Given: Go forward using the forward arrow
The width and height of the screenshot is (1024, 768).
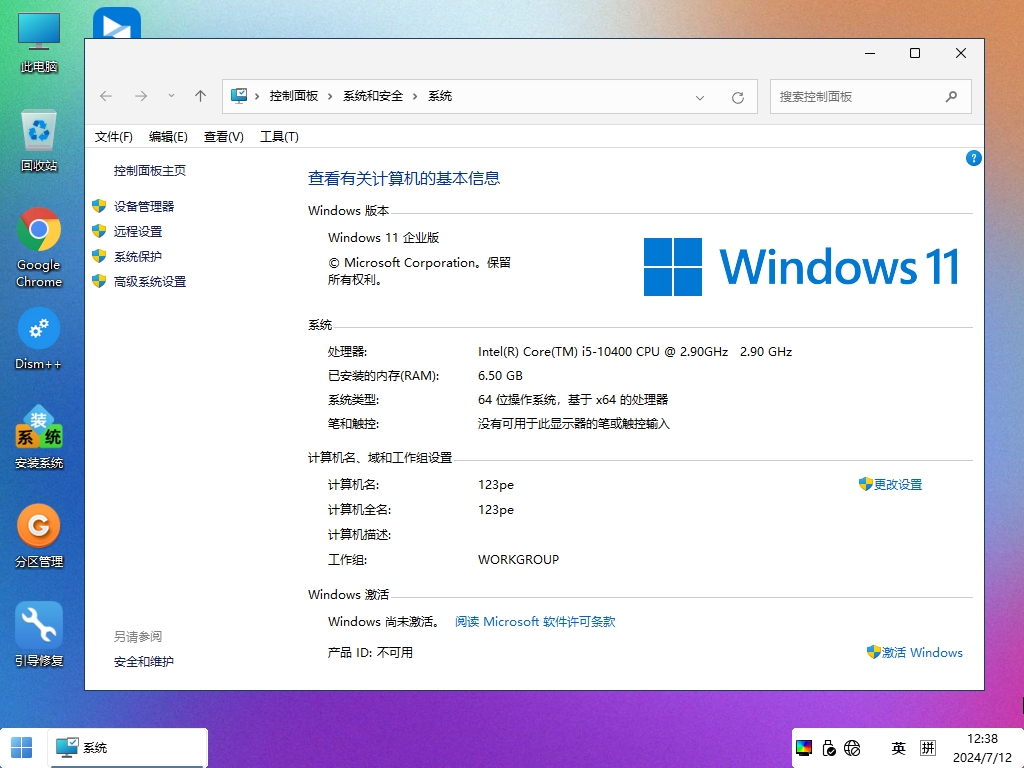Looking at the screenshot, I should click(x=140, y=97).
